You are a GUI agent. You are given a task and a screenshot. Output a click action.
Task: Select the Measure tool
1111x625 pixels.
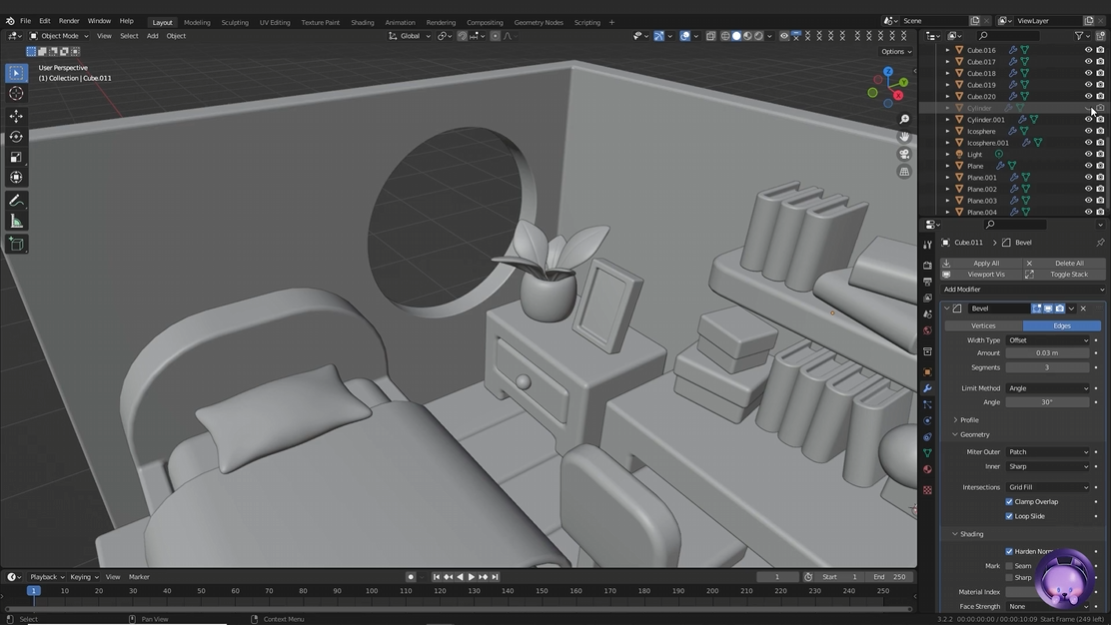[16, 222]
